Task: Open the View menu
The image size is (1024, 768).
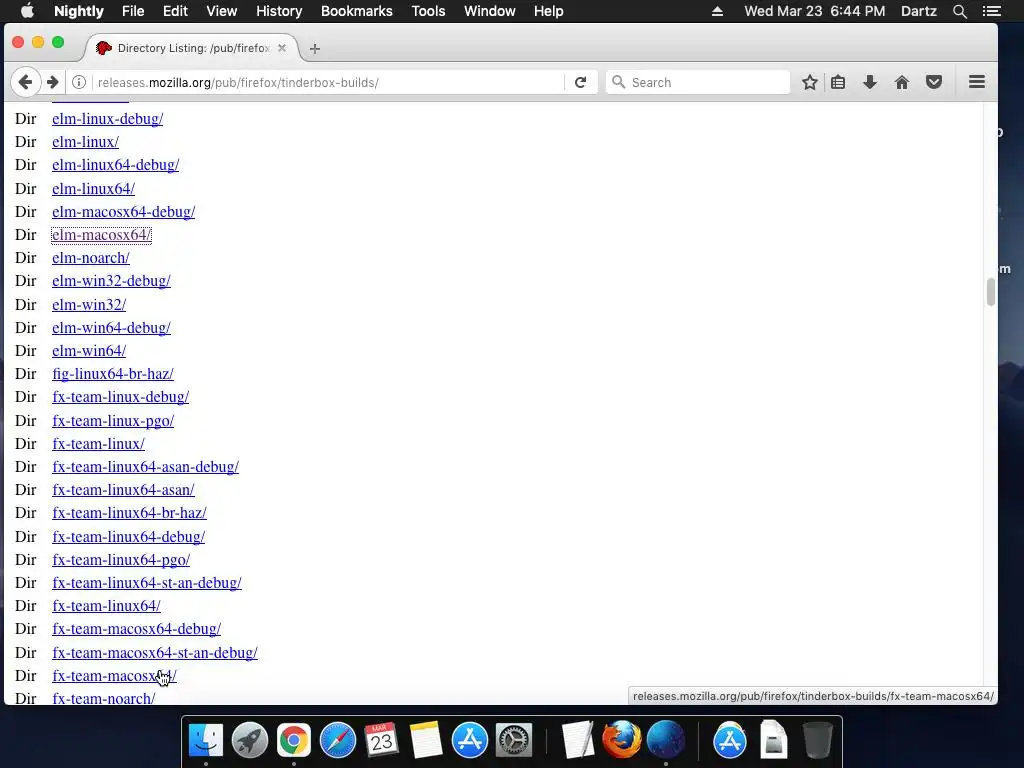Action: (x=221, y=11)
